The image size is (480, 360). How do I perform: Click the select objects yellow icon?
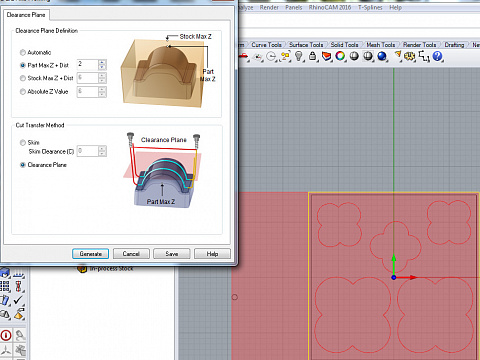(x=285, y=56)
